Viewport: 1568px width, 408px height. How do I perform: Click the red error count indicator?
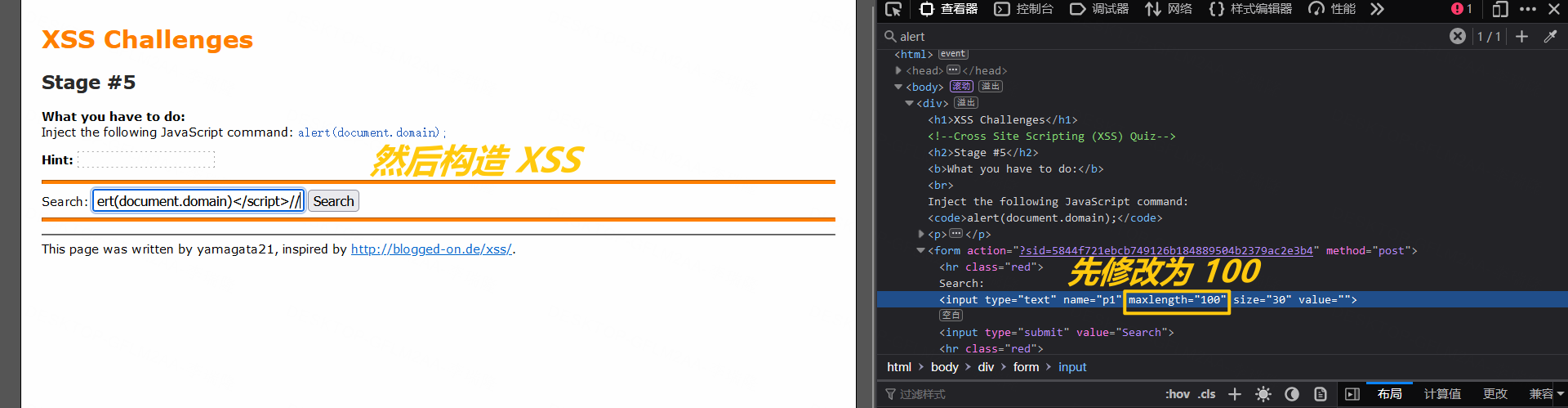tap(1462, 9)
